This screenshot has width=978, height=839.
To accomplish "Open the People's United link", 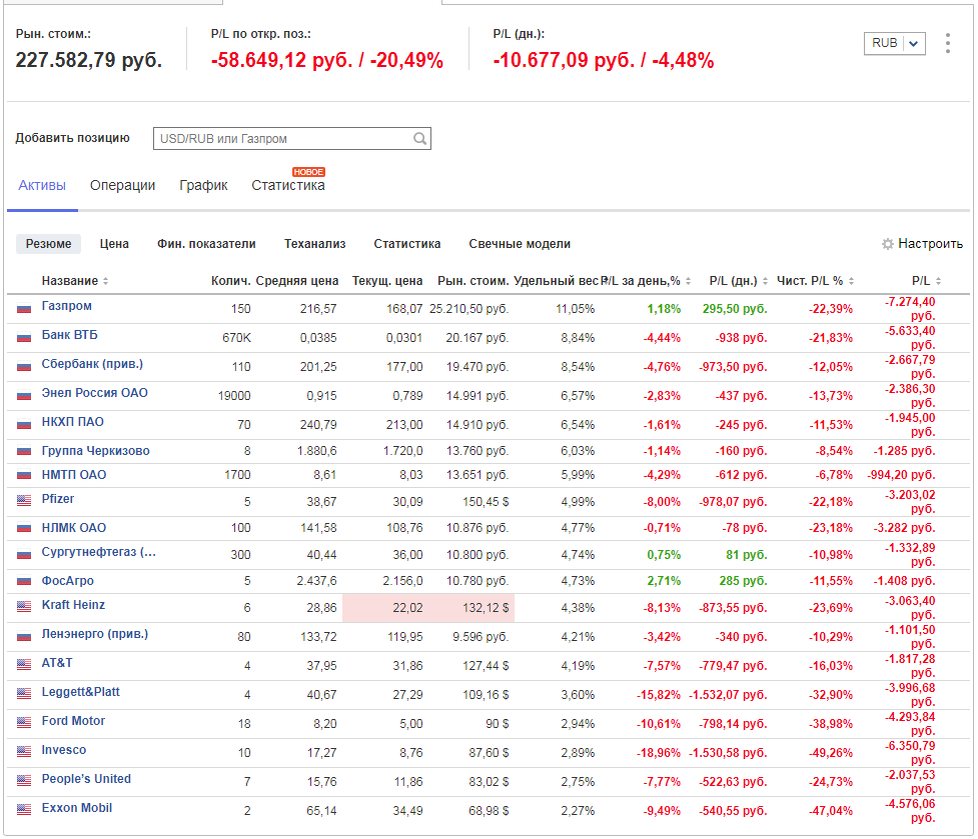I will 87,779.
